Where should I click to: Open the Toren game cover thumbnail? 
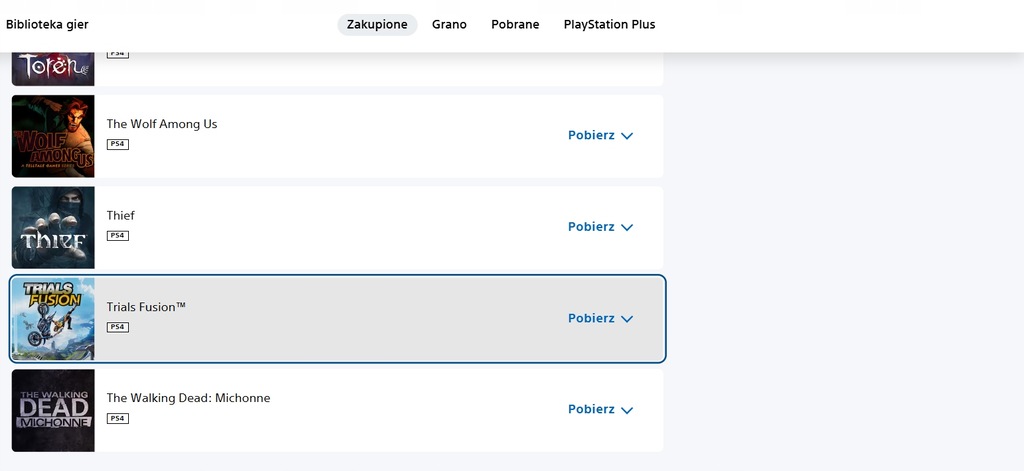pyautogui.click(x=53, y=69)
